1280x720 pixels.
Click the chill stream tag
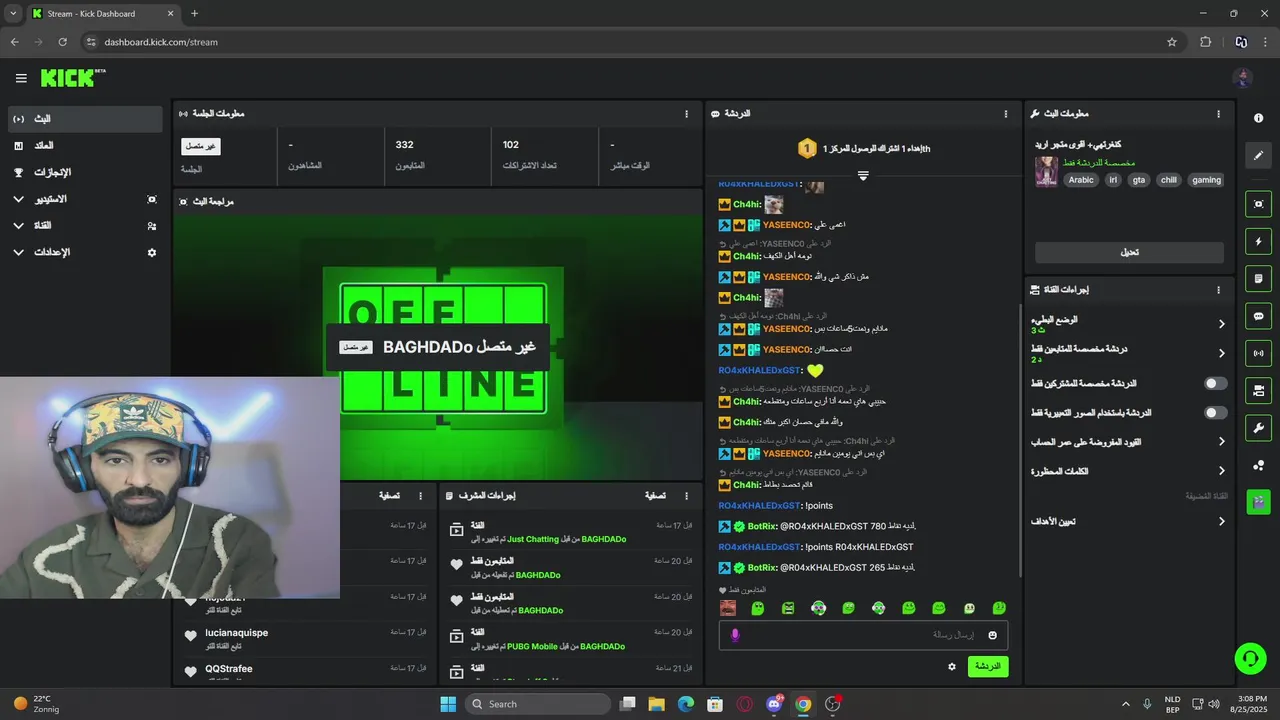[1168, 180]
